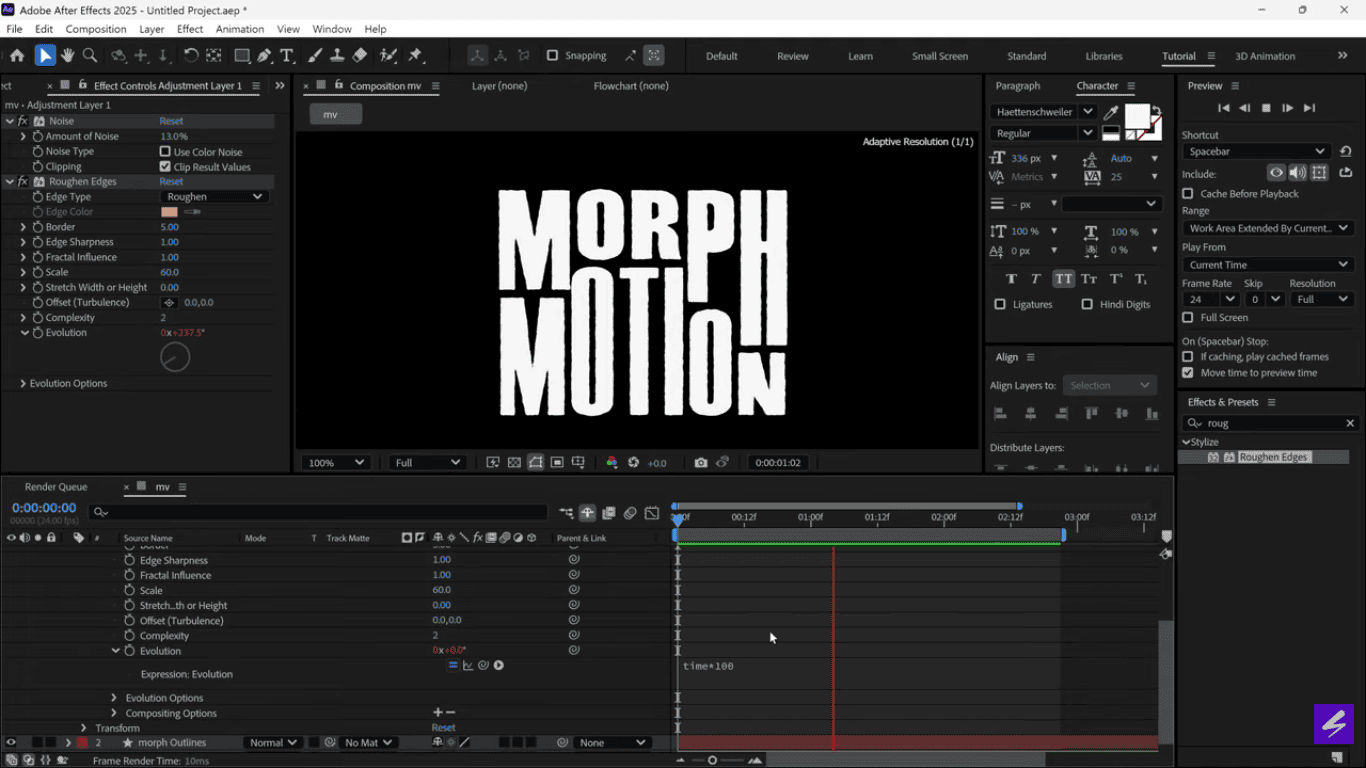
Task: Switch to the Render Queue tab
Action: pyautogui.click(x=56, y=487)
